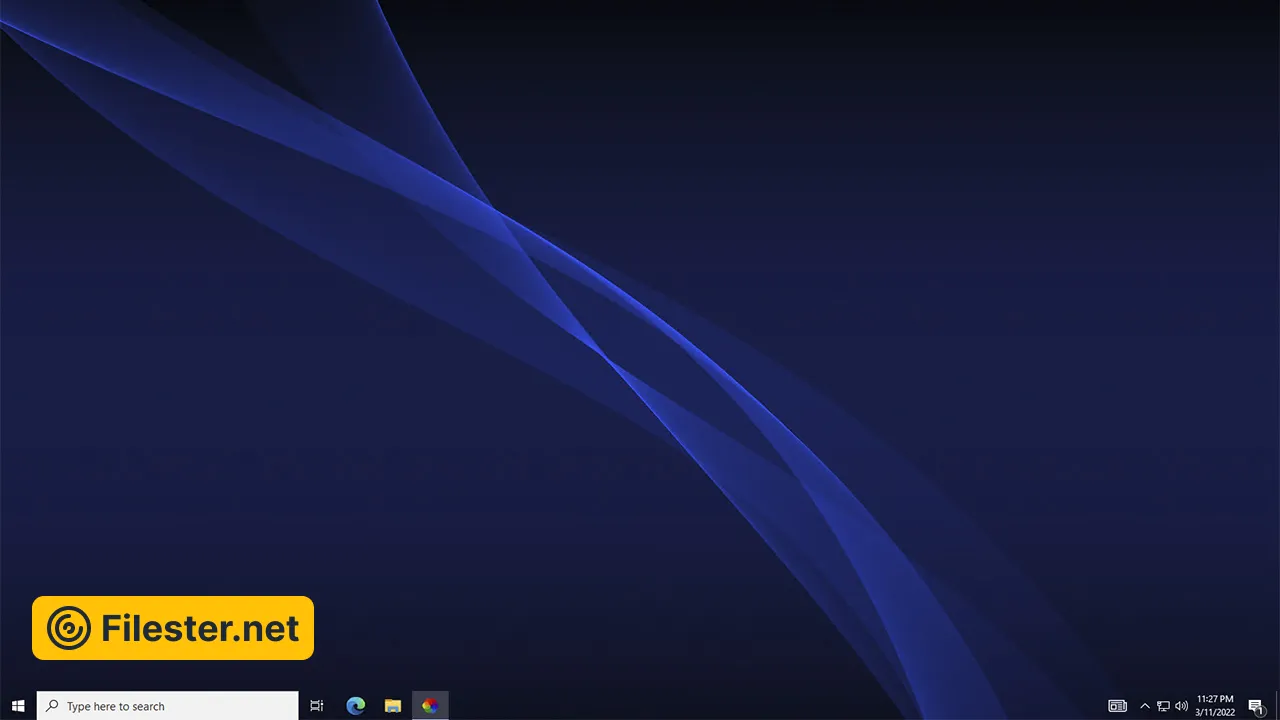
Task: Click the Show desktop sliver at taskbar edge
Action: tap(1277, 706)
